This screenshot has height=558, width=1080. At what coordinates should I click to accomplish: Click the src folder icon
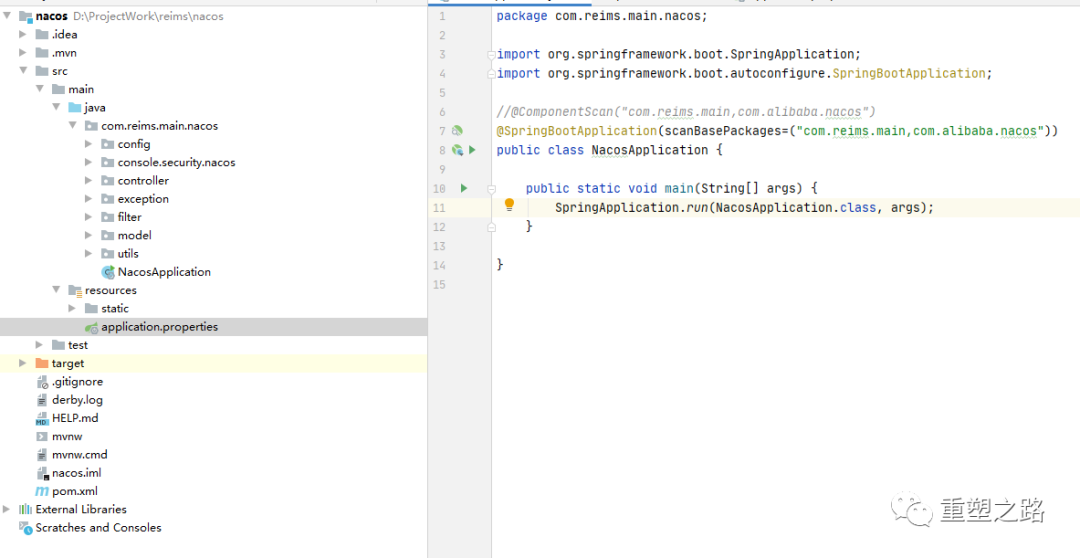click(x=42, y=71)
